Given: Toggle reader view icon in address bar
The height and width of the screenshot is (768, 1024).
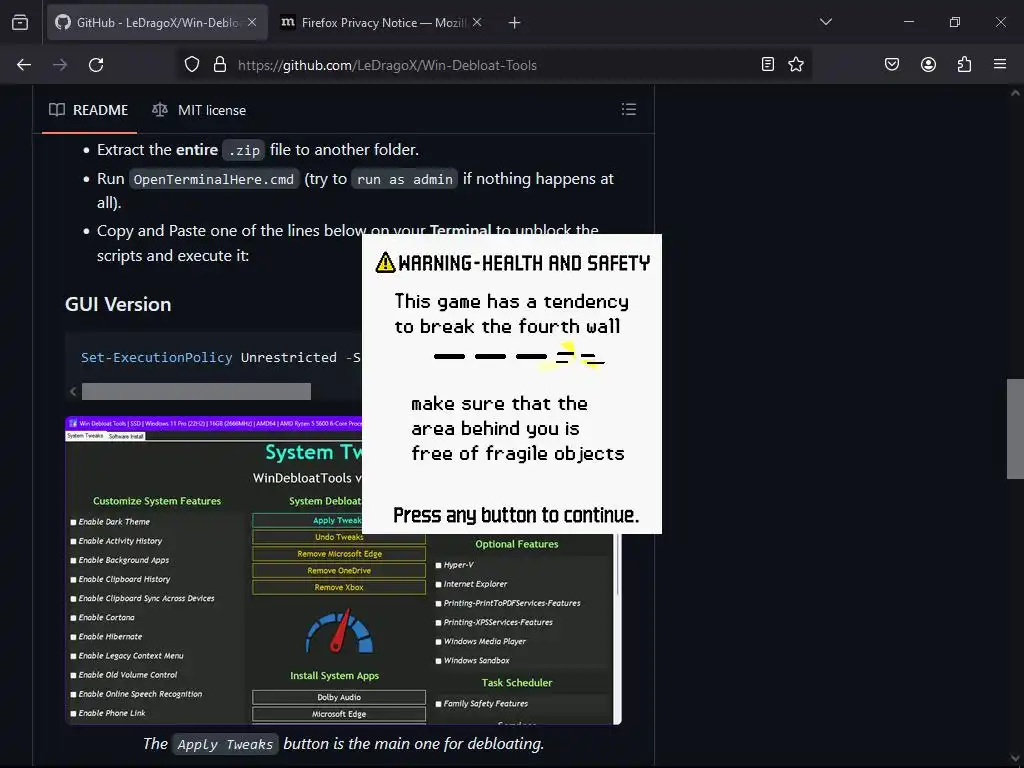Looking at the screenshot, I should tap(768, 64).
